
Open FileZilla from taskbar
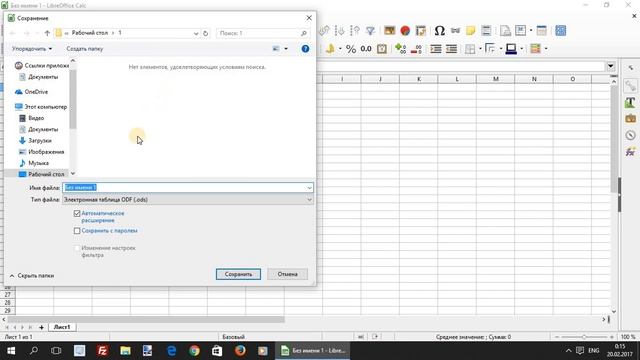coord(102,351)
